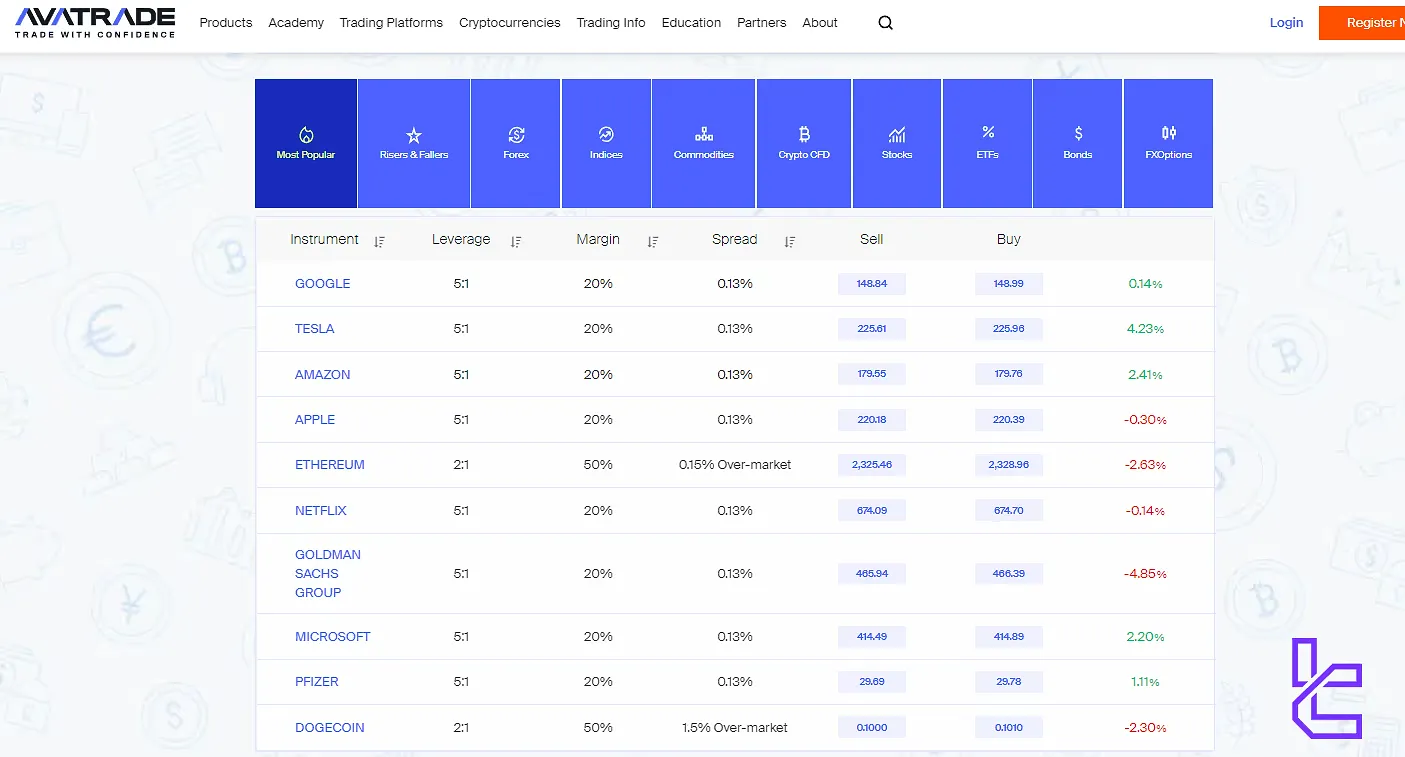Open the Cryptocurrencies menu
Viewport: 1405px width, 757px height.
coord(510,23)
